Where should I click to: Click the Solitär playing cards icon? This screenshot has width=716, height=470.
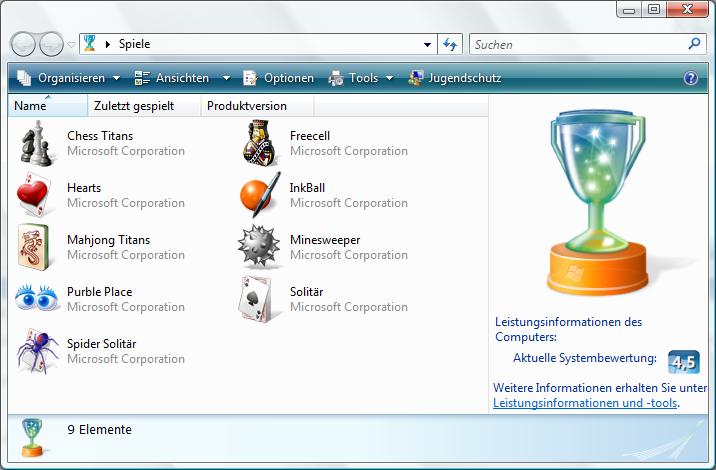(255, 299)
